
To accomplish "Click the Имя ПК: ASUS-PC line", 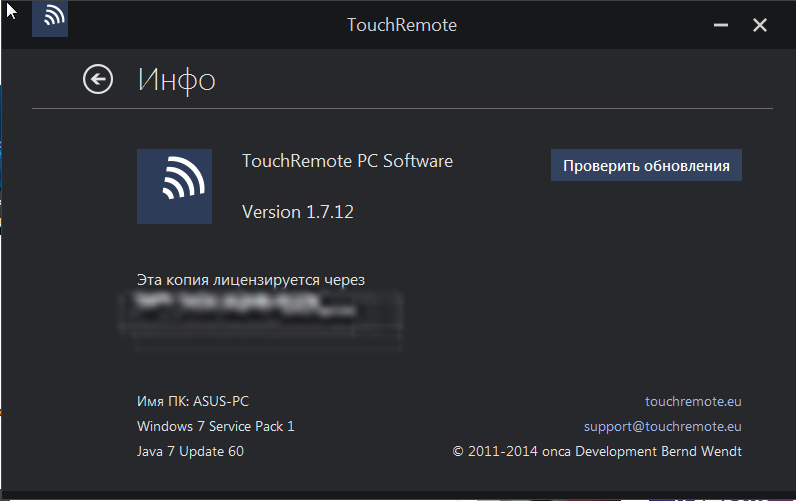I will click(x=193, y=402).
